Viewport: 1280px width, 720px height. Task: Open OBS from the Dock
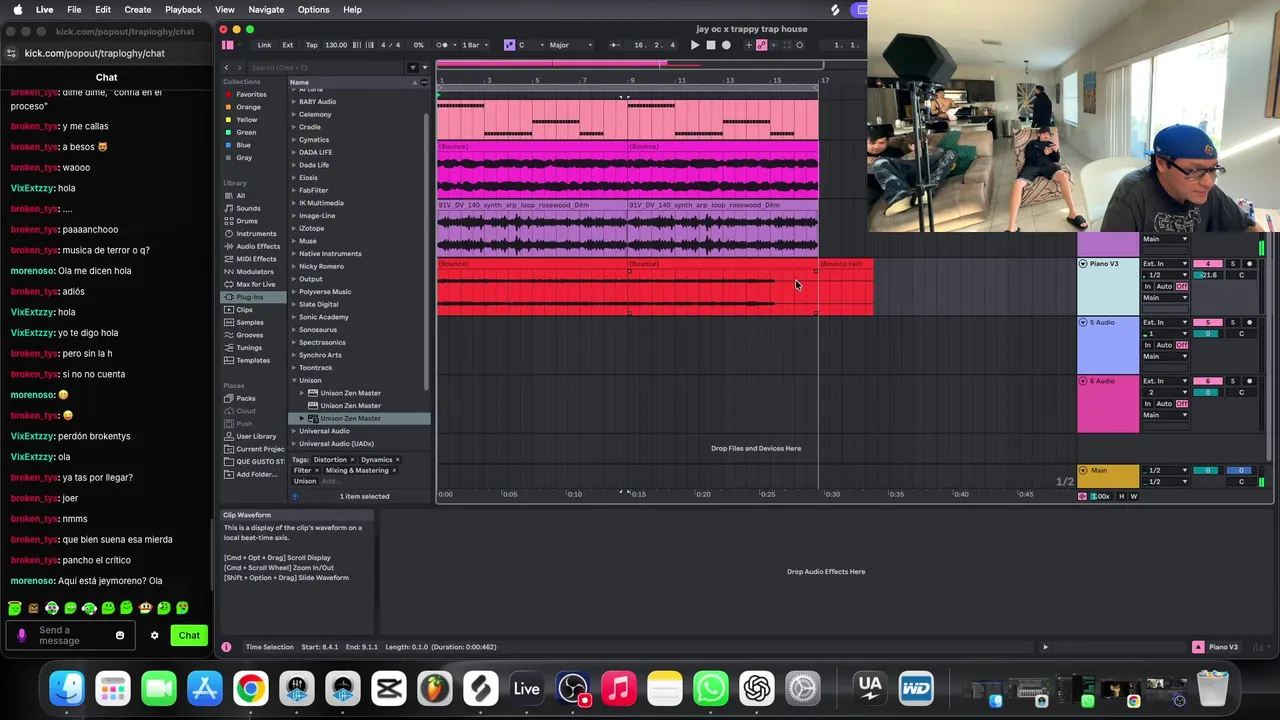click(573, 688)
